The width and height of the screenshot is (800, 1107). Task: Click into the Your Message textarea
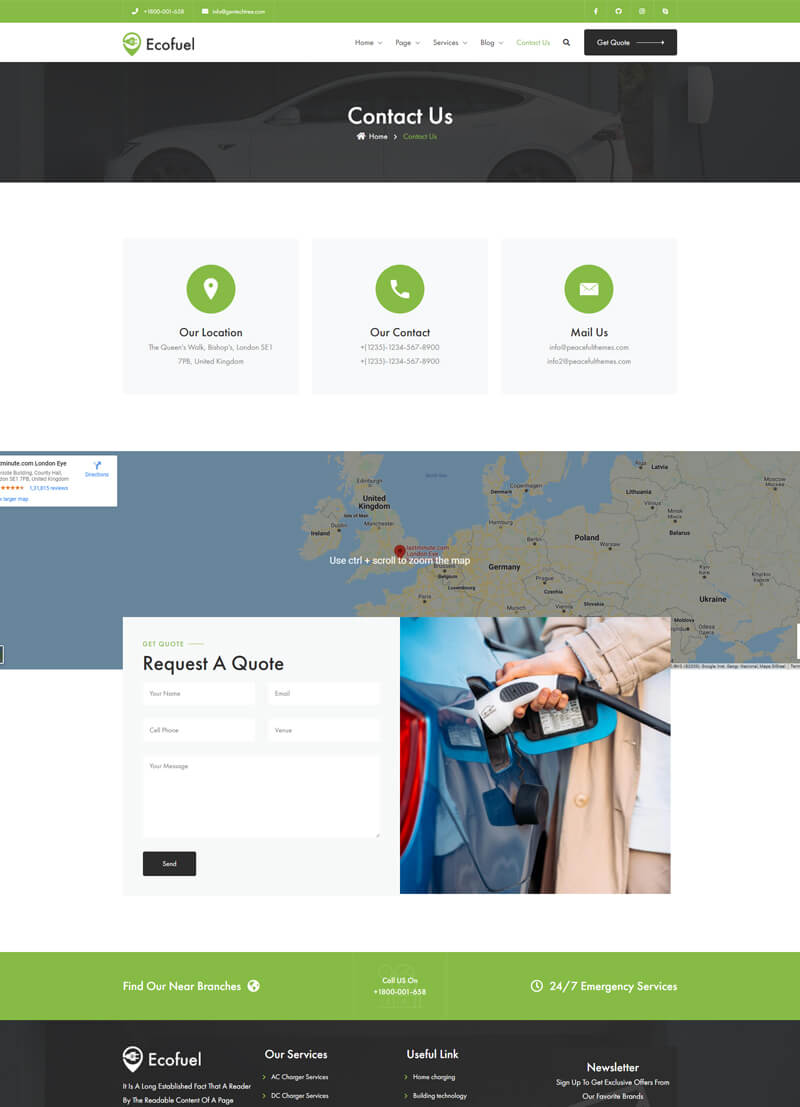click(261, 797)
